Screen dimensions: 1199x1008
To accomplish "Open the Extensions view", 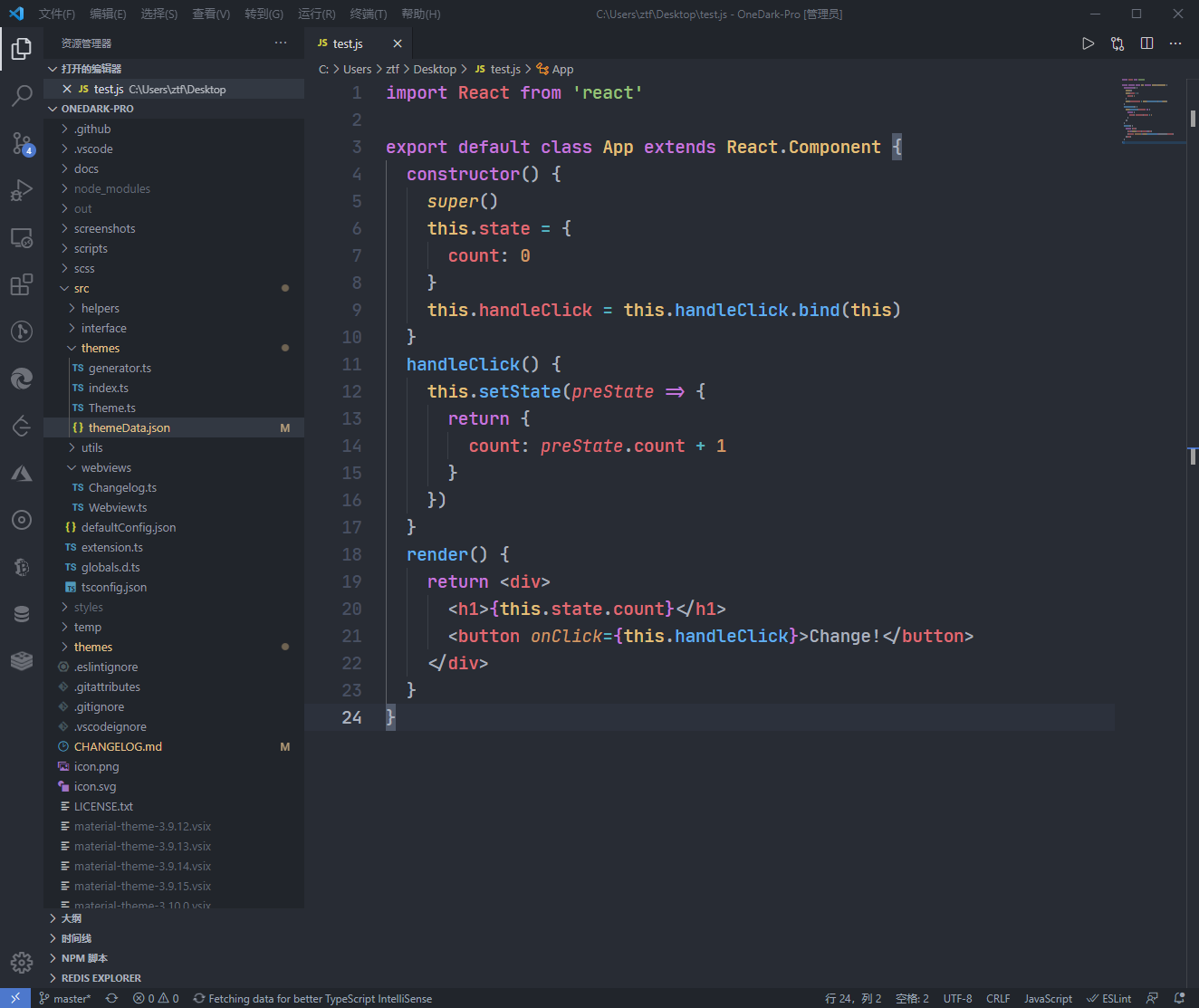I will coord(22,284).
